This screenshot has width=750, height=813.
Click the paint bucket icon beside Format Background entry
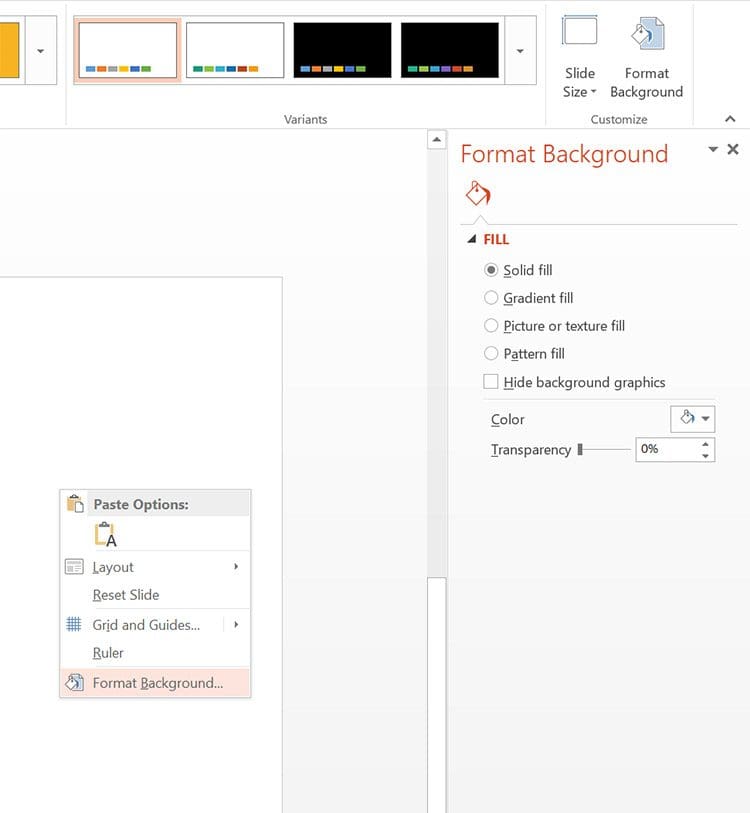(74, 682)
